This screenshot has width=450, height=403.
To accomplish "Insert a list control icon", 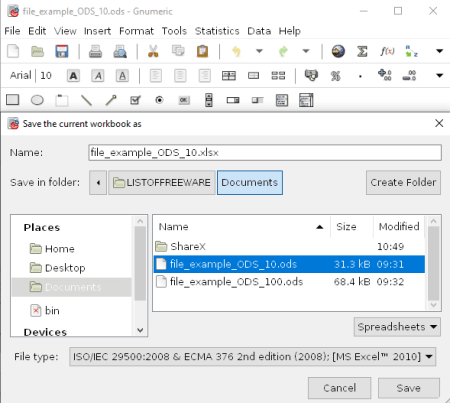I will (x=282, y=100).
